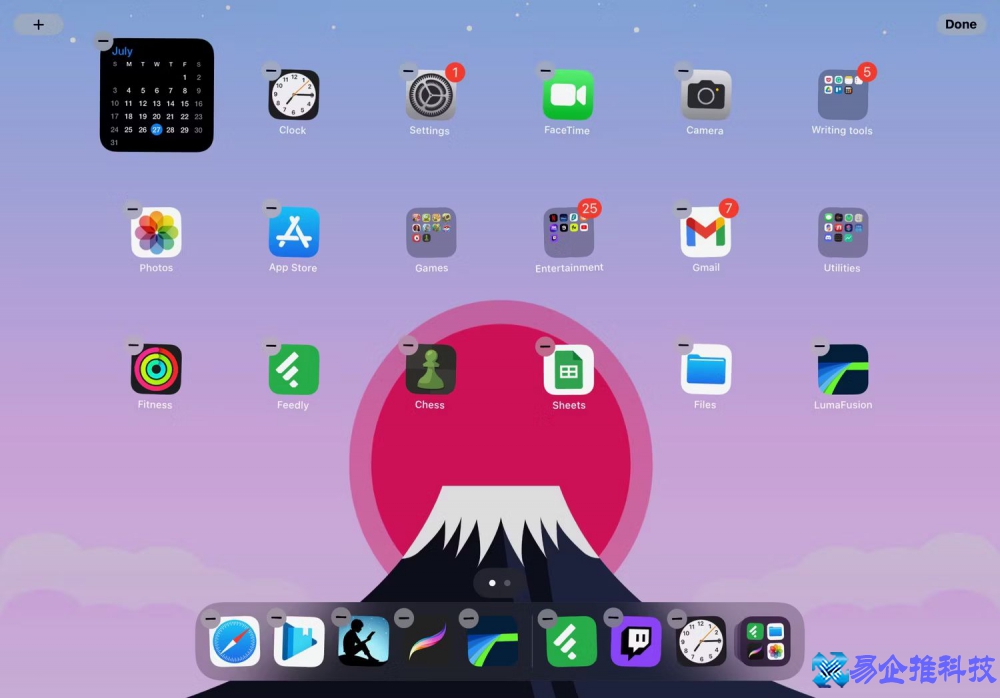Image resolution: width=1000 pixels, height=698 pixels.
Task: Open the Writing tools folder
Action: pos(842,95)
